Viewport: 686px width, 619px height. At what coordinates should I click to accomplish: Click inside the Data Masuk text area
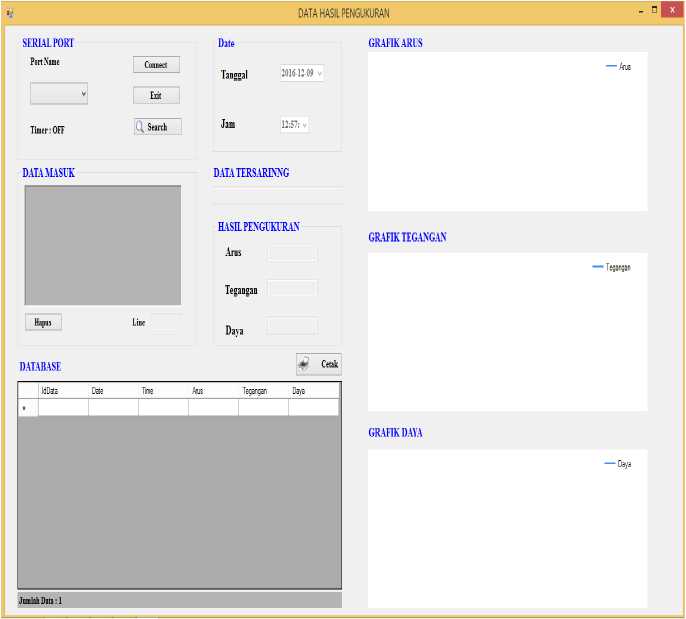coord(103,245)
